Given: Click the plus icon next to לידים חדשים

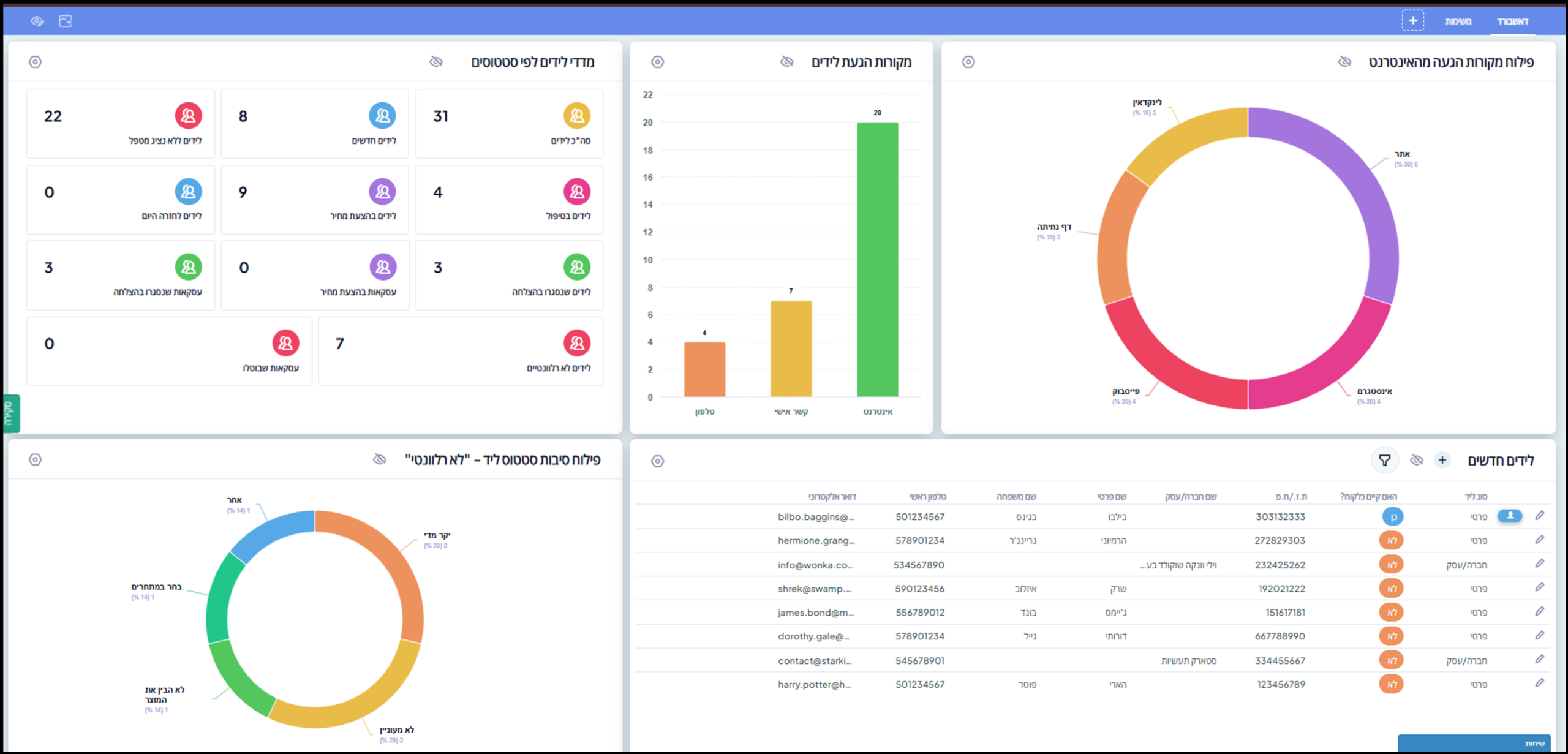Looking at the screenshot, I should click(x=1442, y=460).
